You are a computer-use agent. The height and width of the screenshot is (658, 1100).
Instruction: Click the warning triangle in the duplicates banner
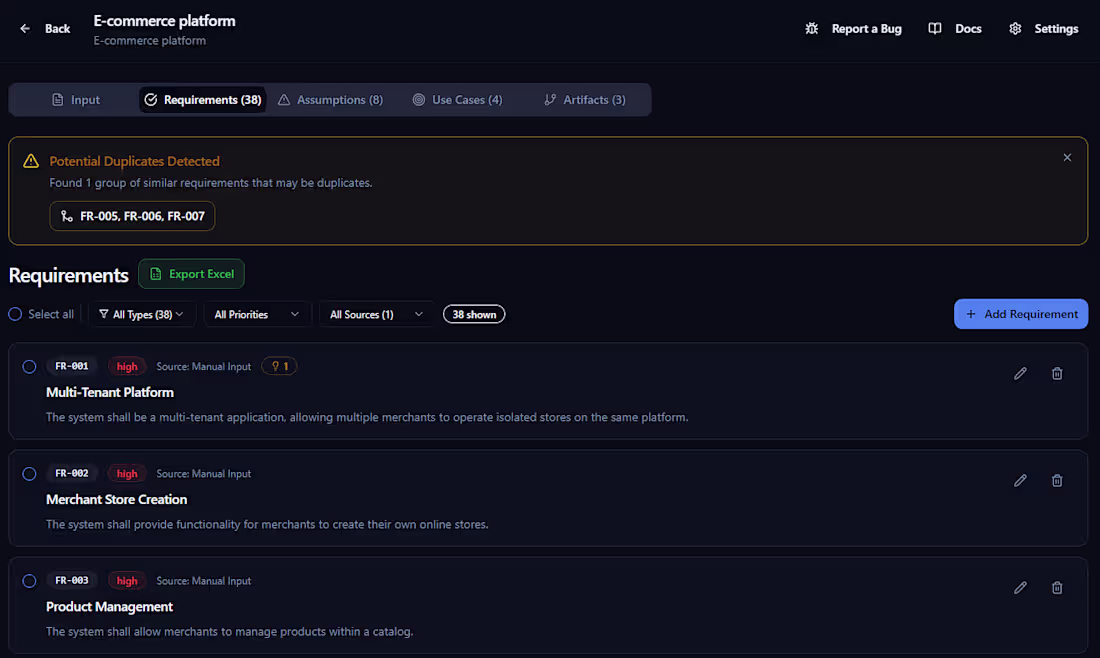coord(31,161)
